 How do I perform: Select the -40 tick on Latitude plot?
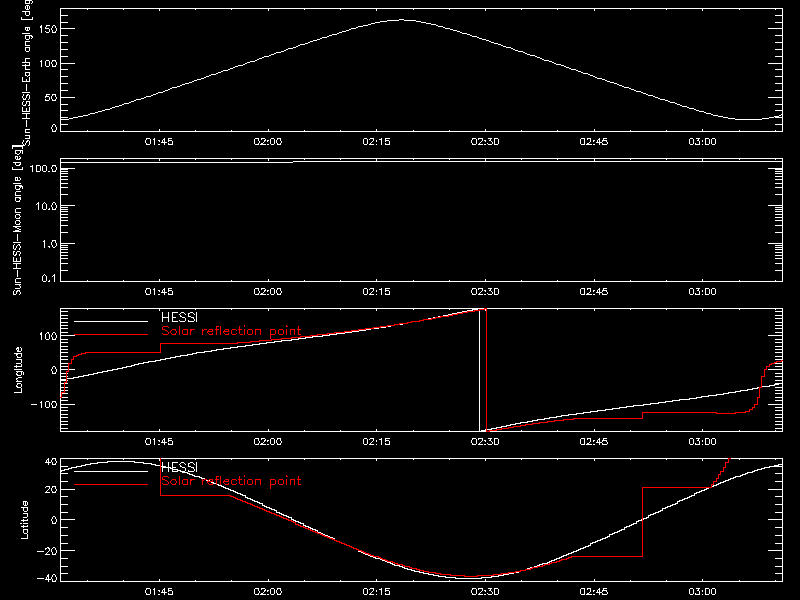pyautogui.click(x=47, y=578)
